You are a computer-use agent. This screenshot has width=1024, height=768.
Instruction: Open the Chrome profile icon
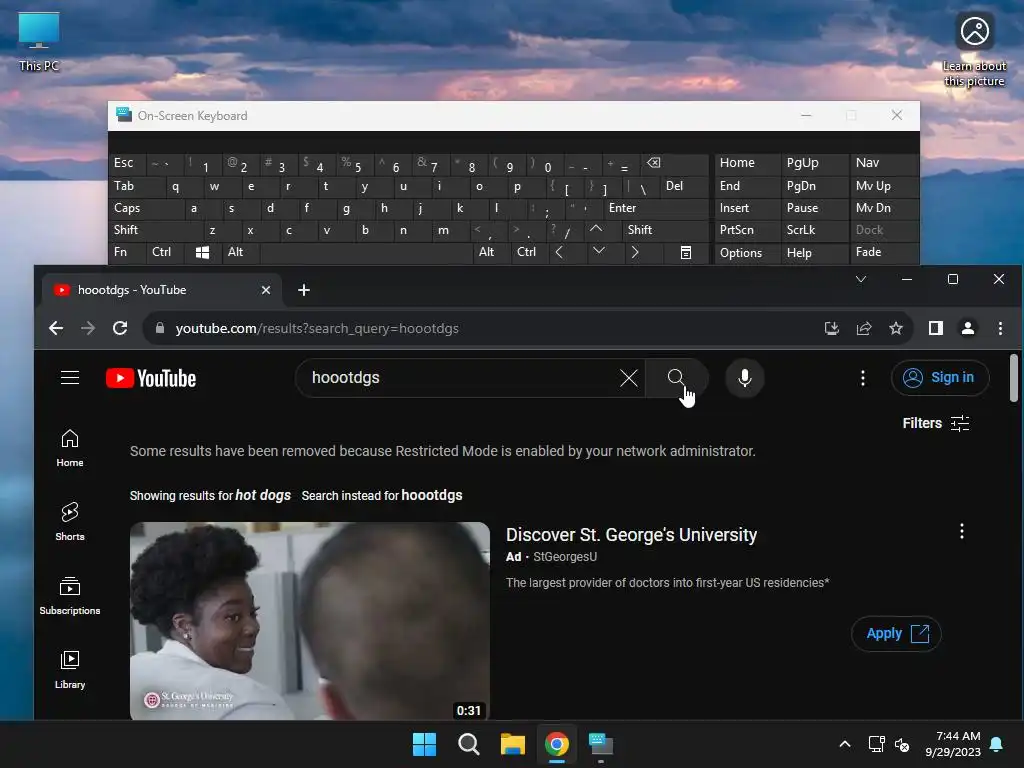point(968,328)
